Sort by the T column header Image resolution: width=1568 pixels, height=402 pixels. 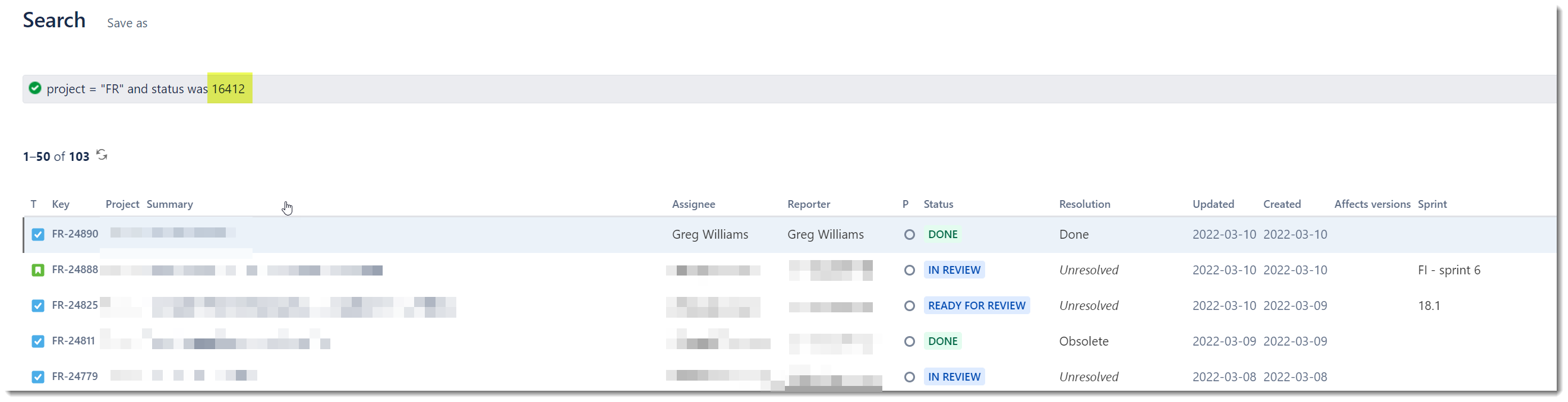(33, 204)
